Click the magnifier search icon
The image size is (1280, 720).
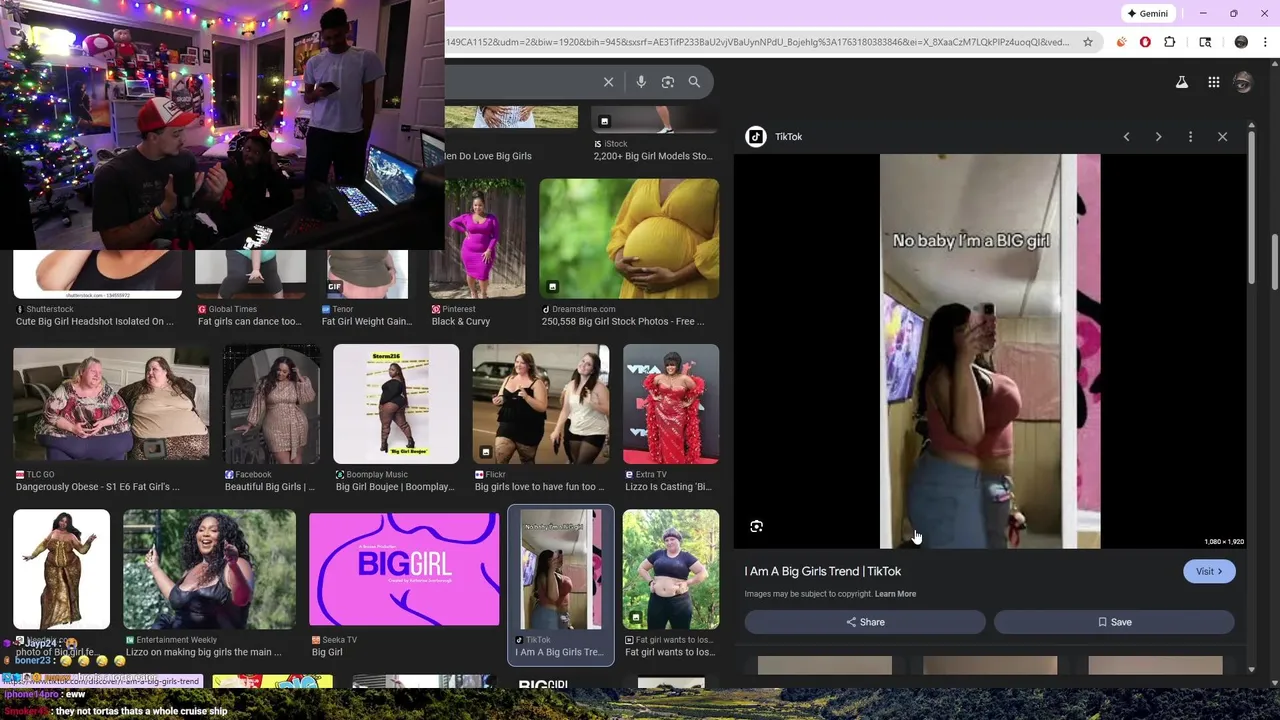coord(694,82)
